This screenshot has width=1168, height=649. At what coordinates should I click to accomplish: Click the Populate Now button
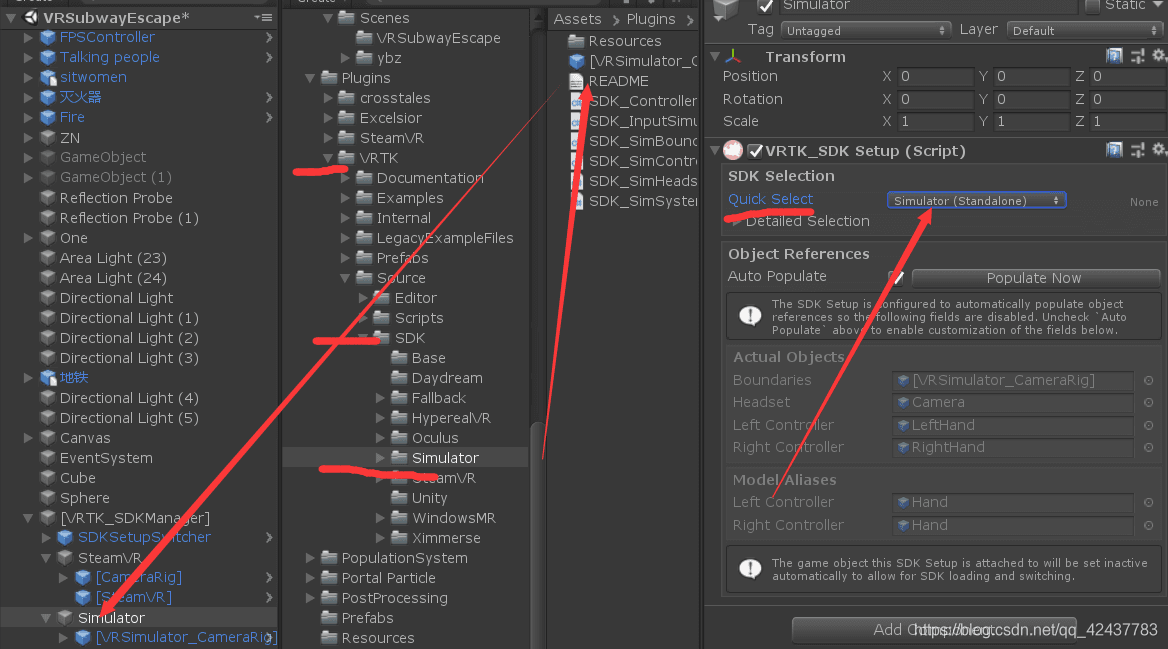[1035, 278]
